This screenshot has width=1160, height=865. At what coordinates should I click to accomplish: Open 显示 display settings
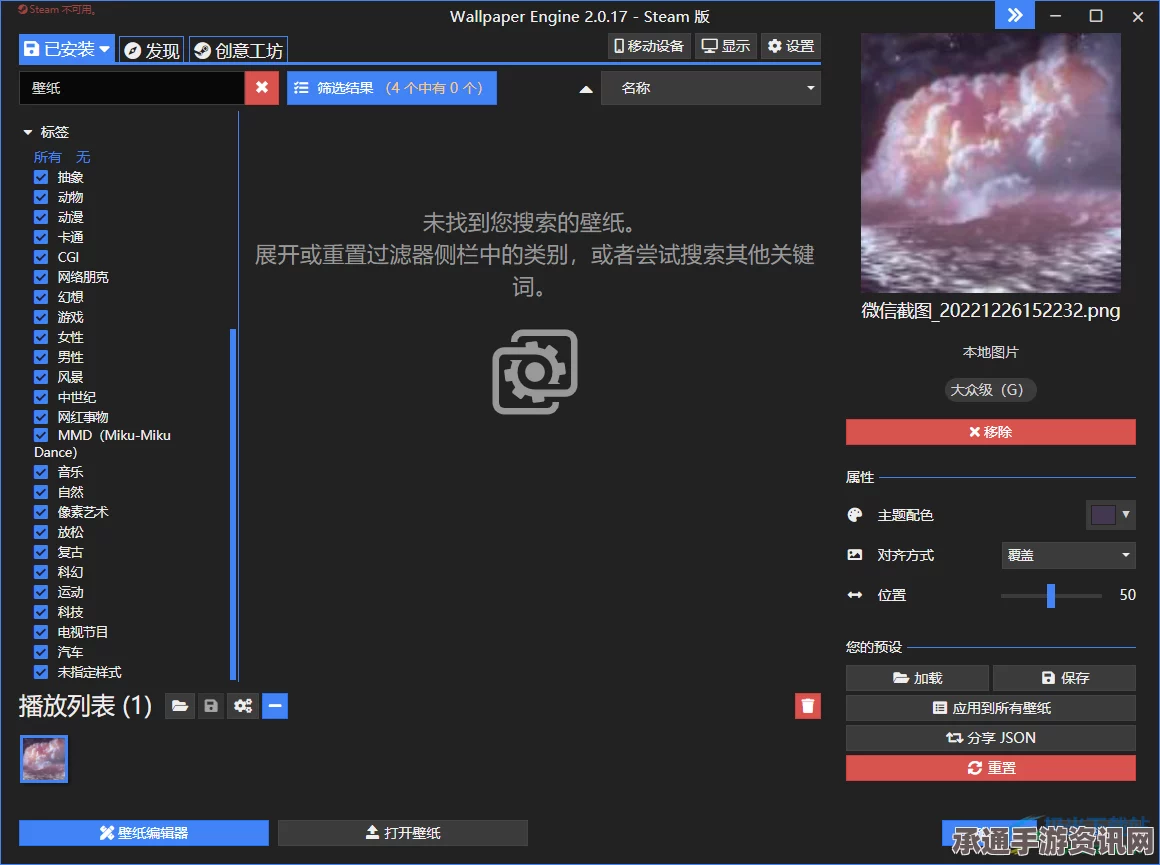click(x=726, y=46)
